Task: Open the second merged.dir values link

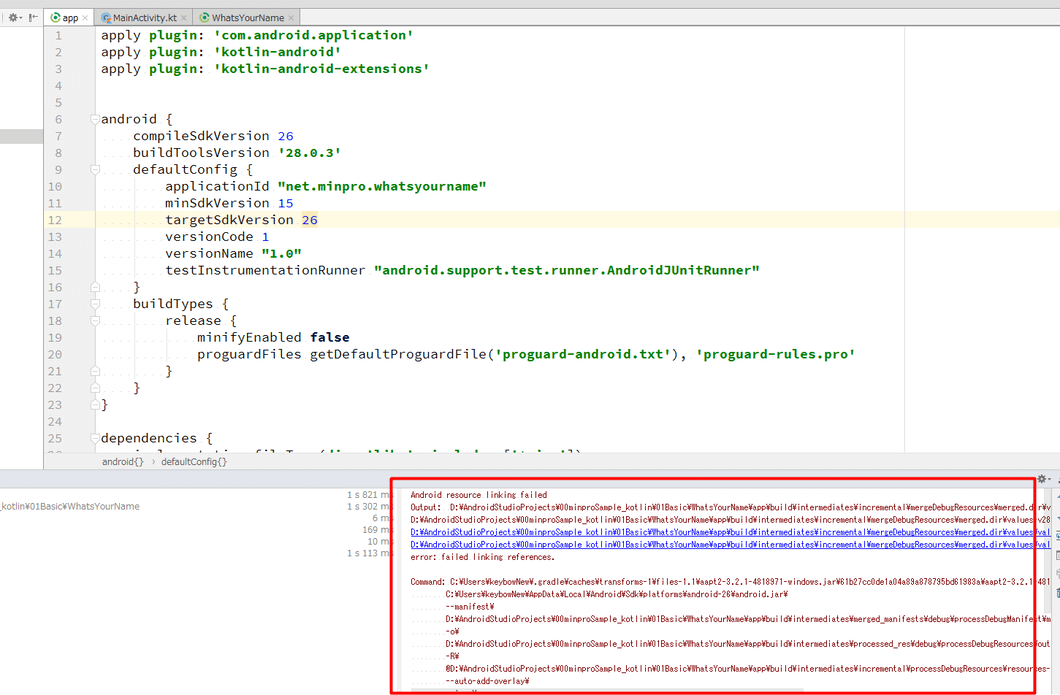Action: click(700, 544)
